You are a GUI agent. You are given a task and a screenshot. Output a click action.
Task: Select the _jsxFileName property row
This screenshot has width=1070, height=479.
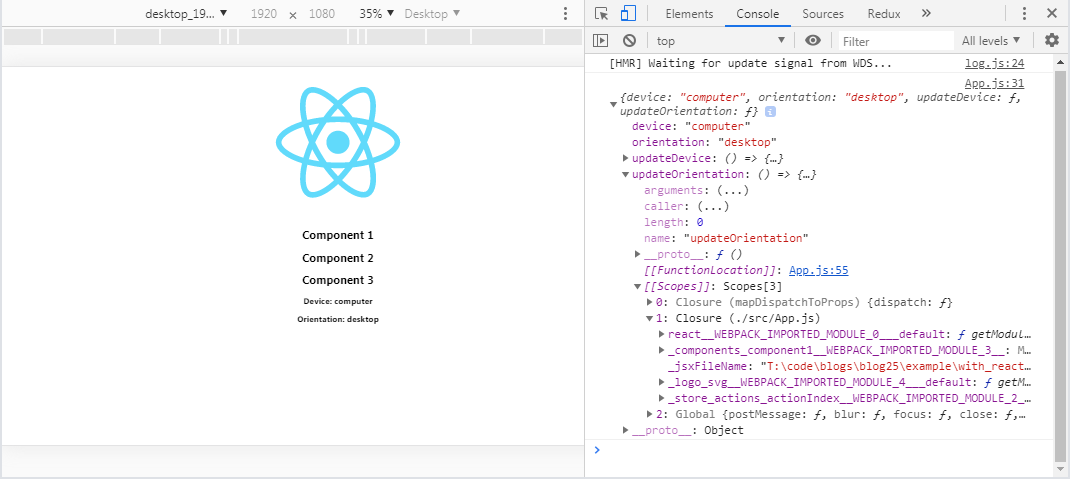click(850, 366)
